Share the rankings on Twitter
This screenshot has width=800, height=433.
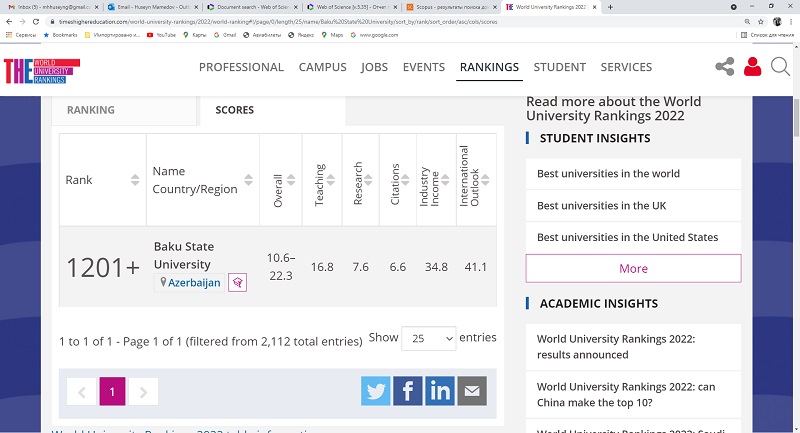pos(376,391)
